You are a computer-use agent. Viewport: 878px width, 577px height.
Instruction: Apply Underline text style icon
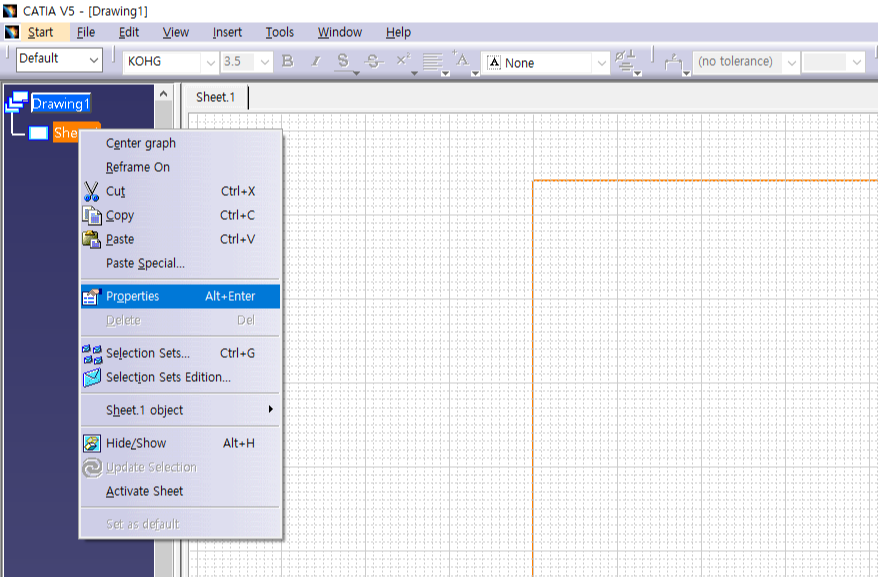pos(343,61)
